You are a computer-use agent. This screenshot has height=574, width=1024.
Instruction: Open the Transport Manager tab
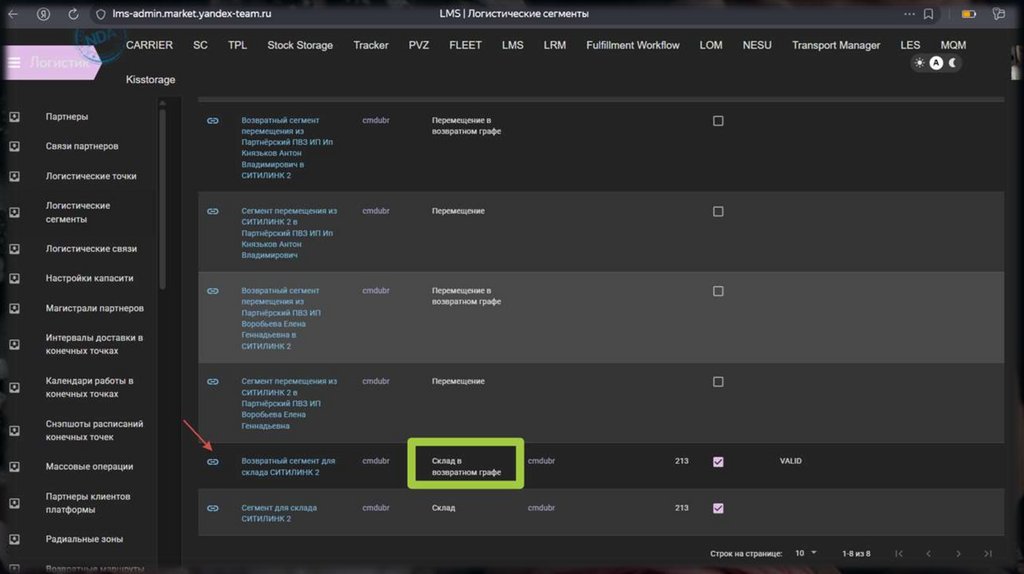click(836, 45)
